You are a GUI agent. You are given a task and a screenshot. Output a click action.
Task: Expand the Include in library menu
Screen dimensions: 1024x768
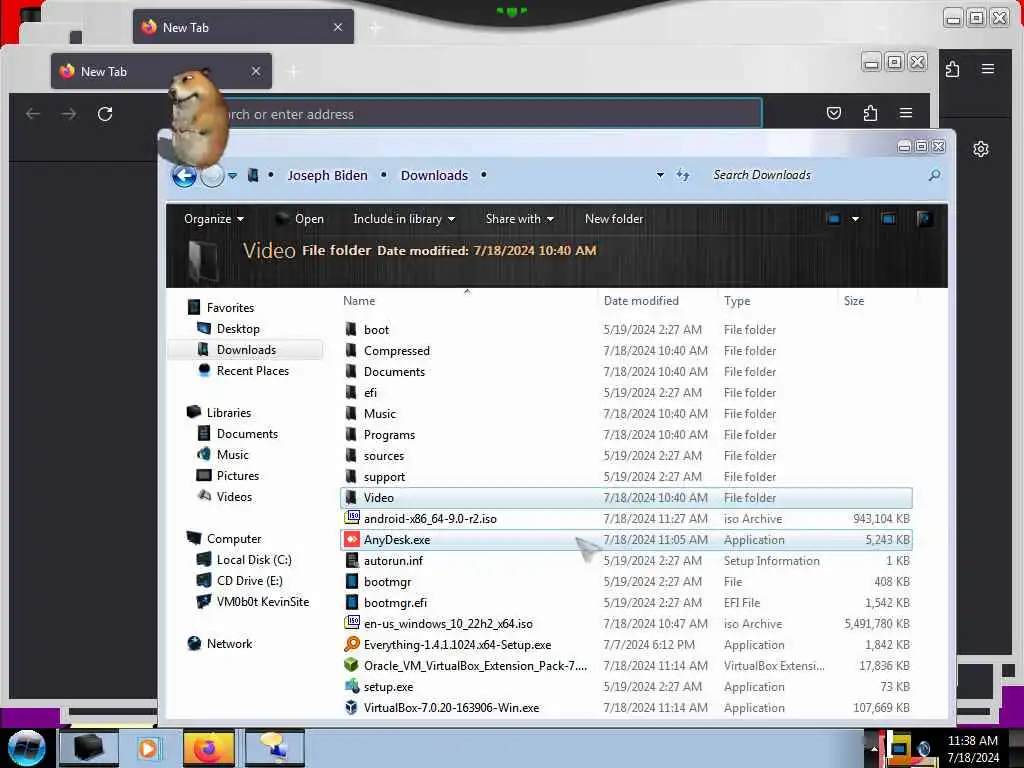point(404,219)
